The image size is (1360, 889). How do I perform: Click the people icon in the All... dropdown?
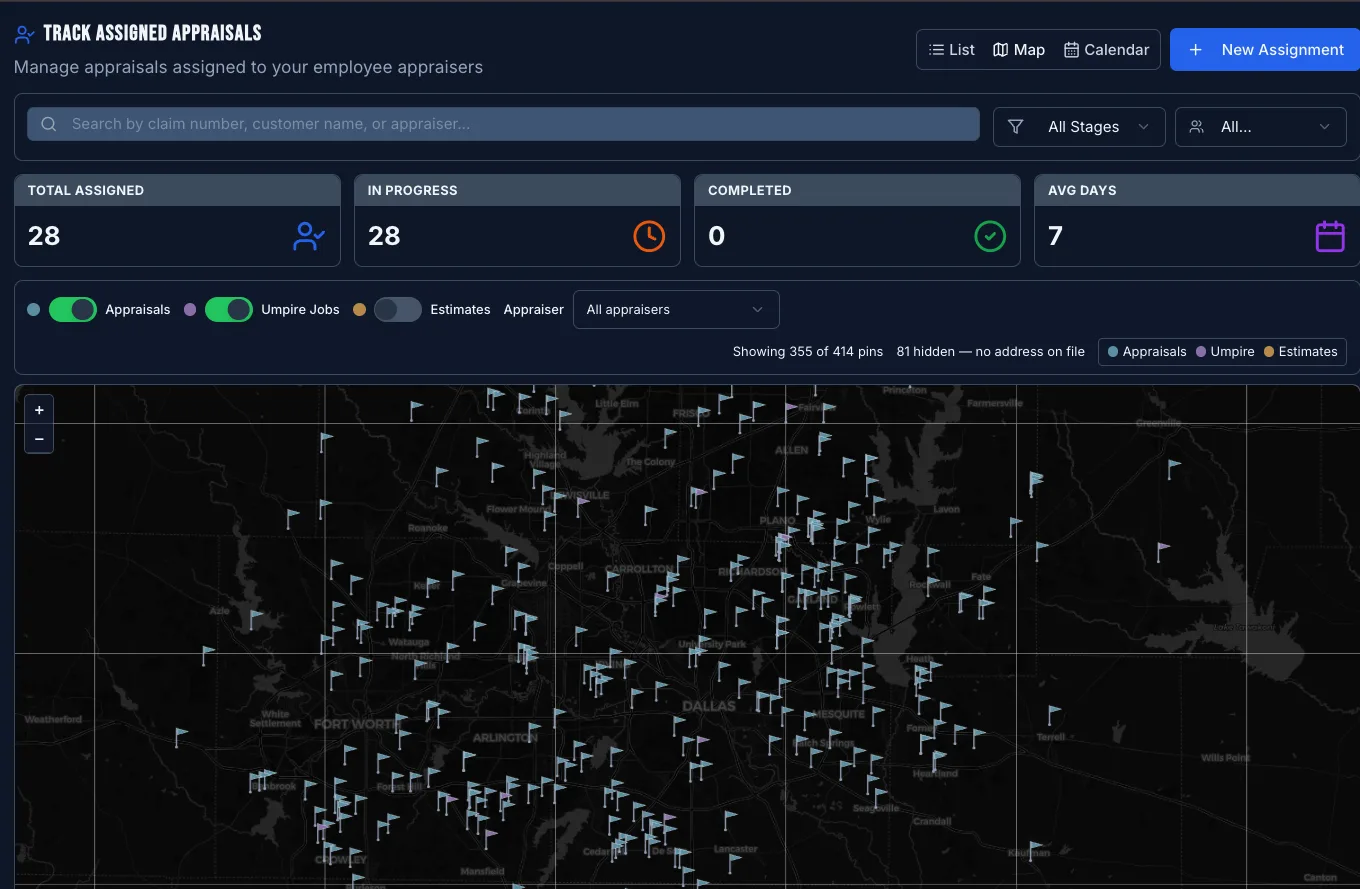(x=1196, y=127)
